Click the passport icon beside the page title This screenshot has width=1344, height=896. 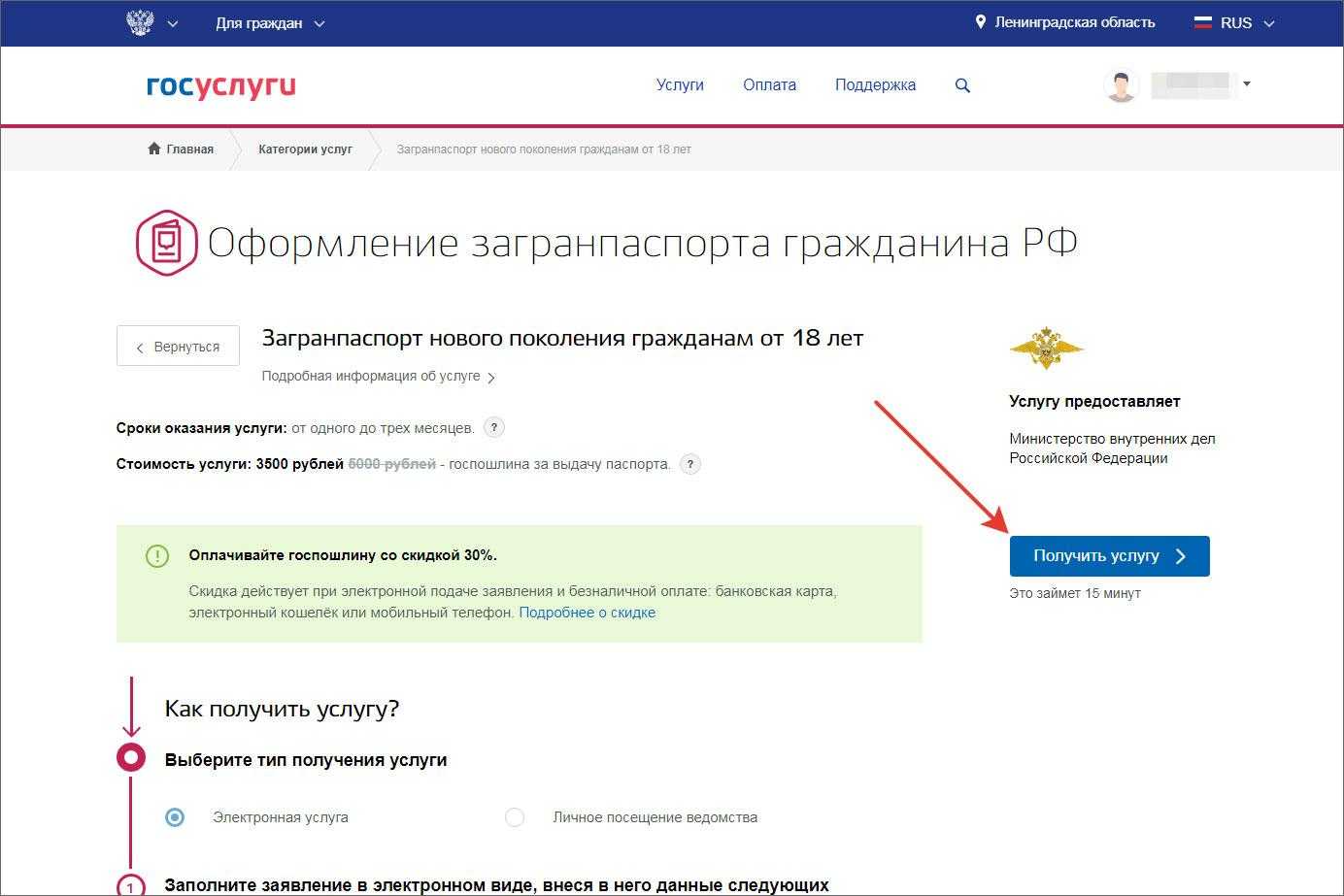click(x=166, y=243)
